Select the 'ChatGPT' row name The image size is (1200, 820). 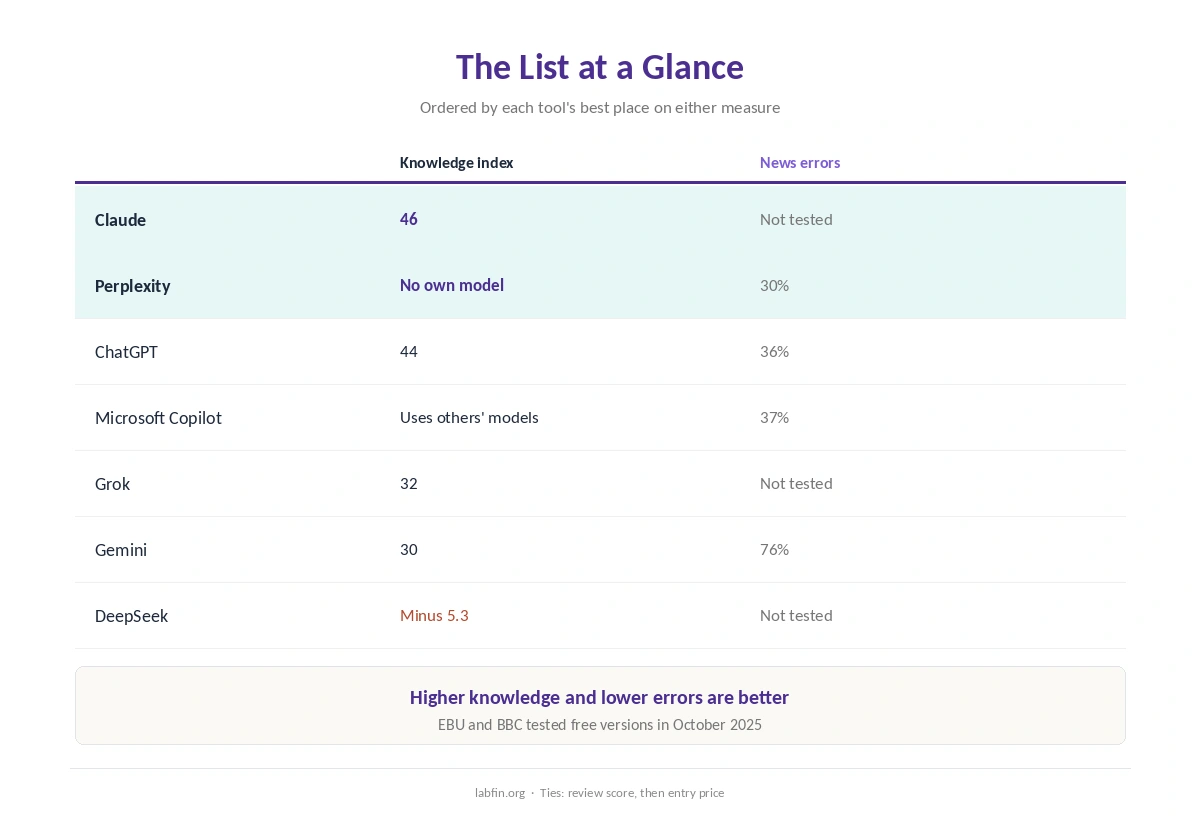pos(126,352)
